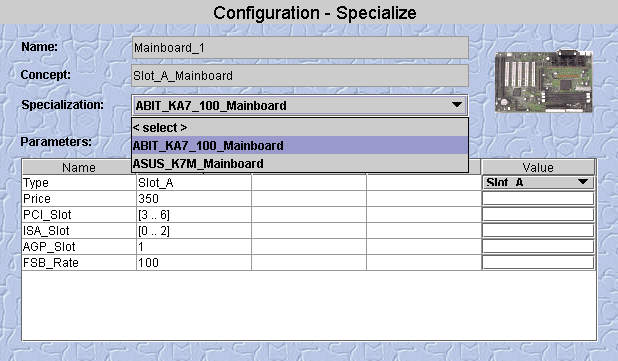This screenshot has width=618, height=361.
Task: Click the 350 cell in Price row
Action: tap(194, 199)
